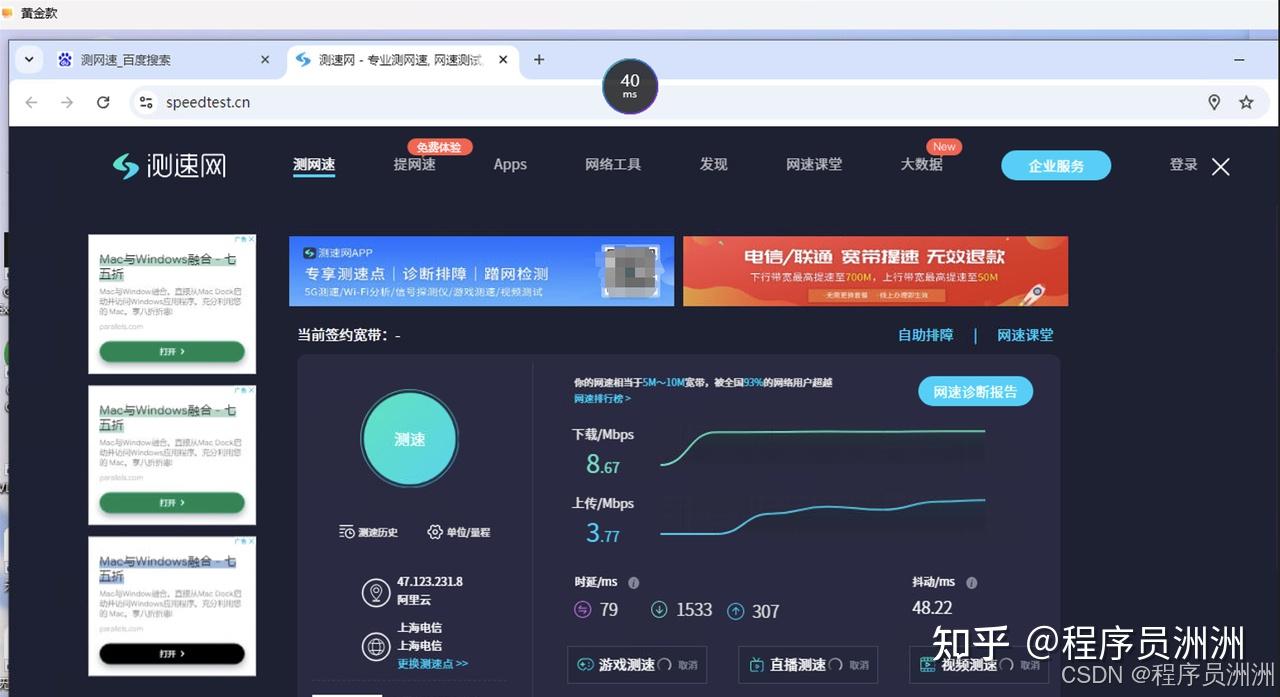The height and width of the screenshot is (697, 1280).
Task: Select the video icon for 视频测速
Action: [x=927, y=664]
